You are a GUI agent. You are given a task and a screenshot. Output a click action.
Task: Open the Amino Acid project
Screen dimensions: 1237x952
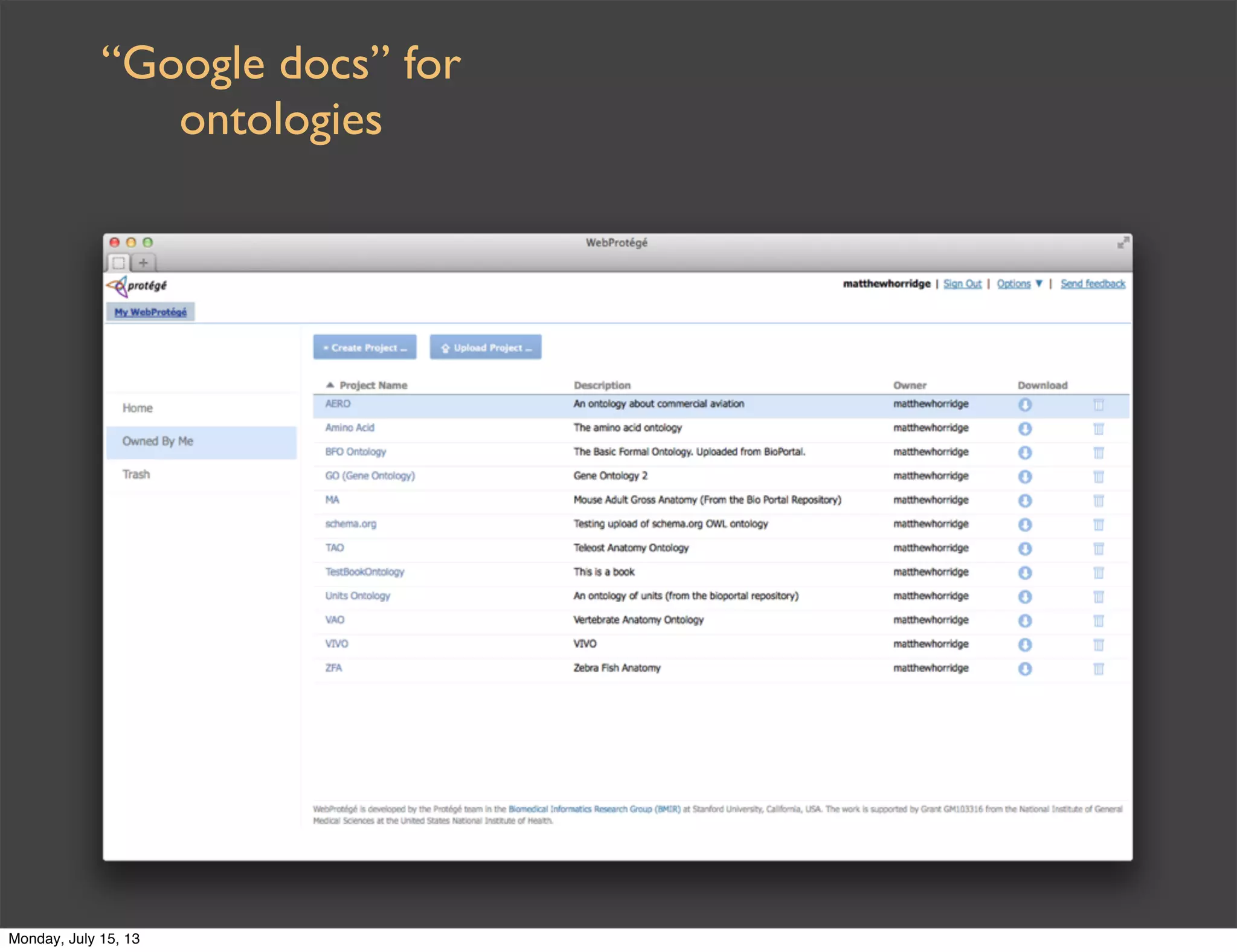pyautogui.click(x=350, y=428)
